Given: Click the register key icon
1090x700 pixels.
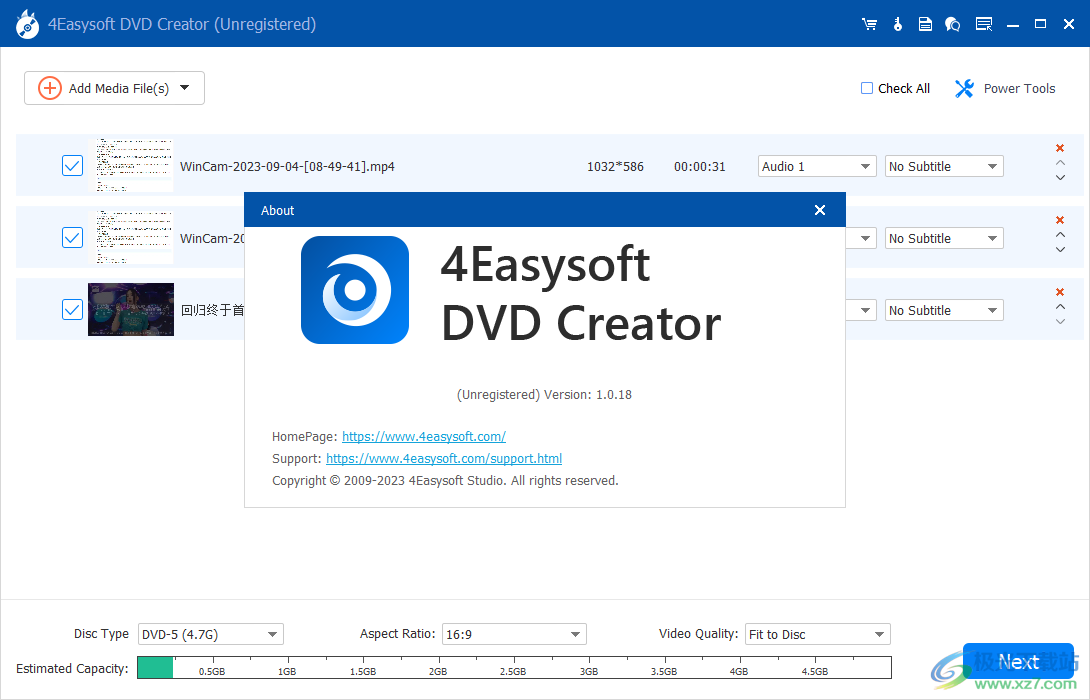Looking at the screenshot, I should (897, 23).
